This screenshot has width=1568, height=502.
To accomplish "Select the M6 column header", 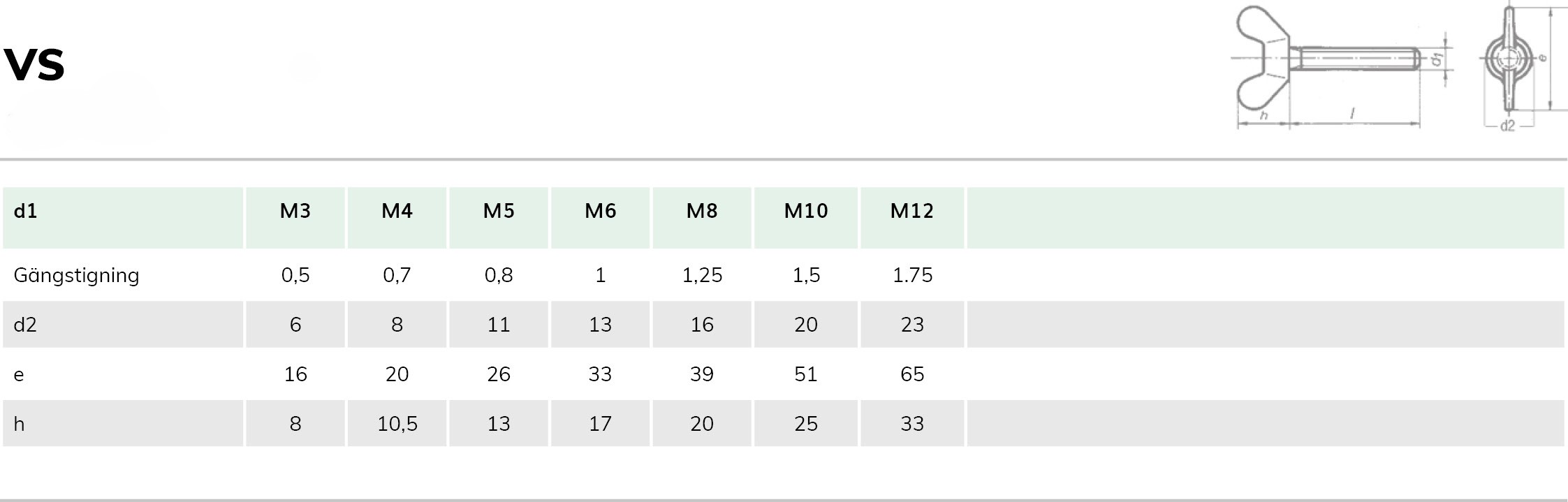I will click(601, 211).
